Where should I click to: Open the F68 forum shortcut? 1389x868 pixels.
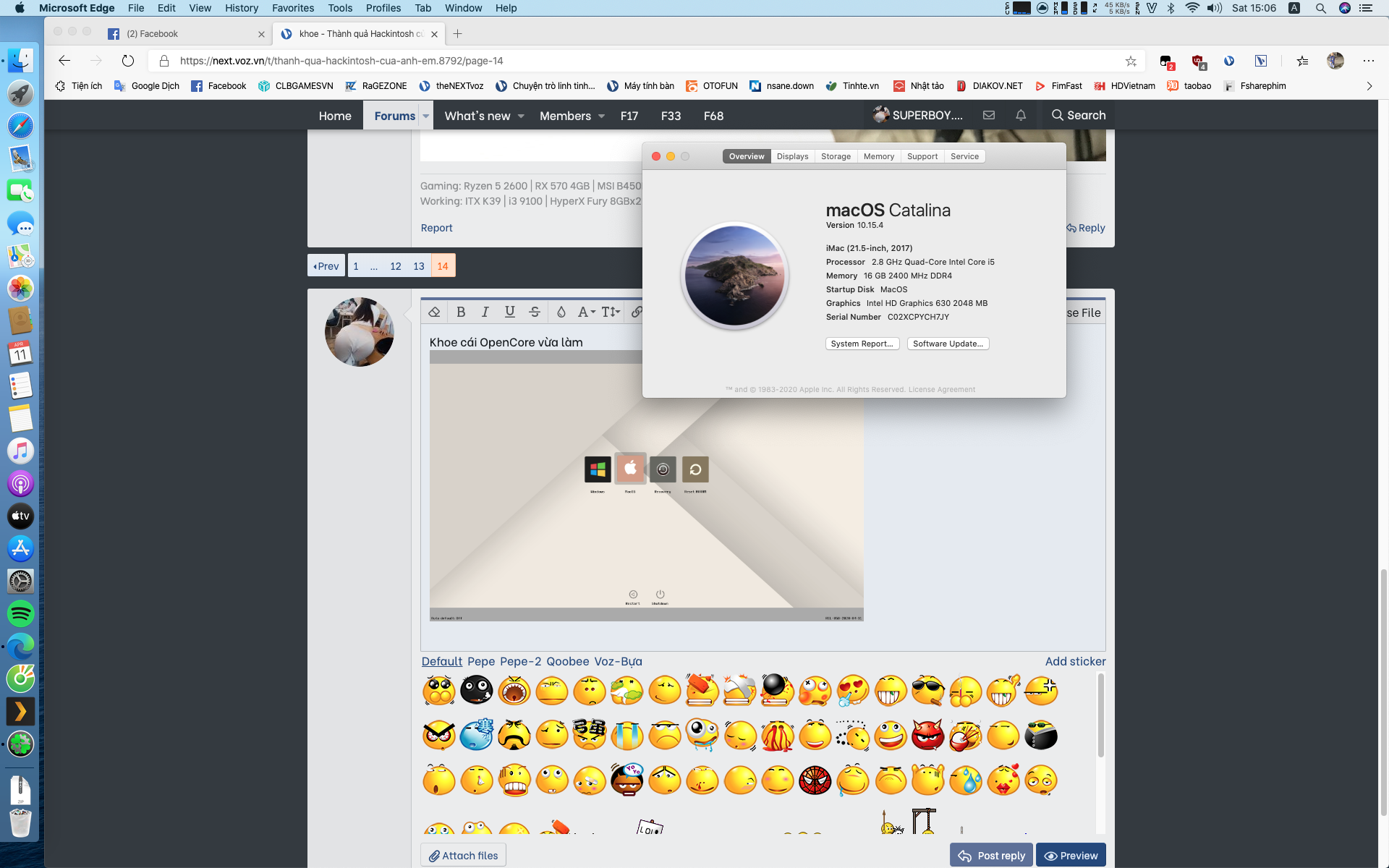pos(713,116)
